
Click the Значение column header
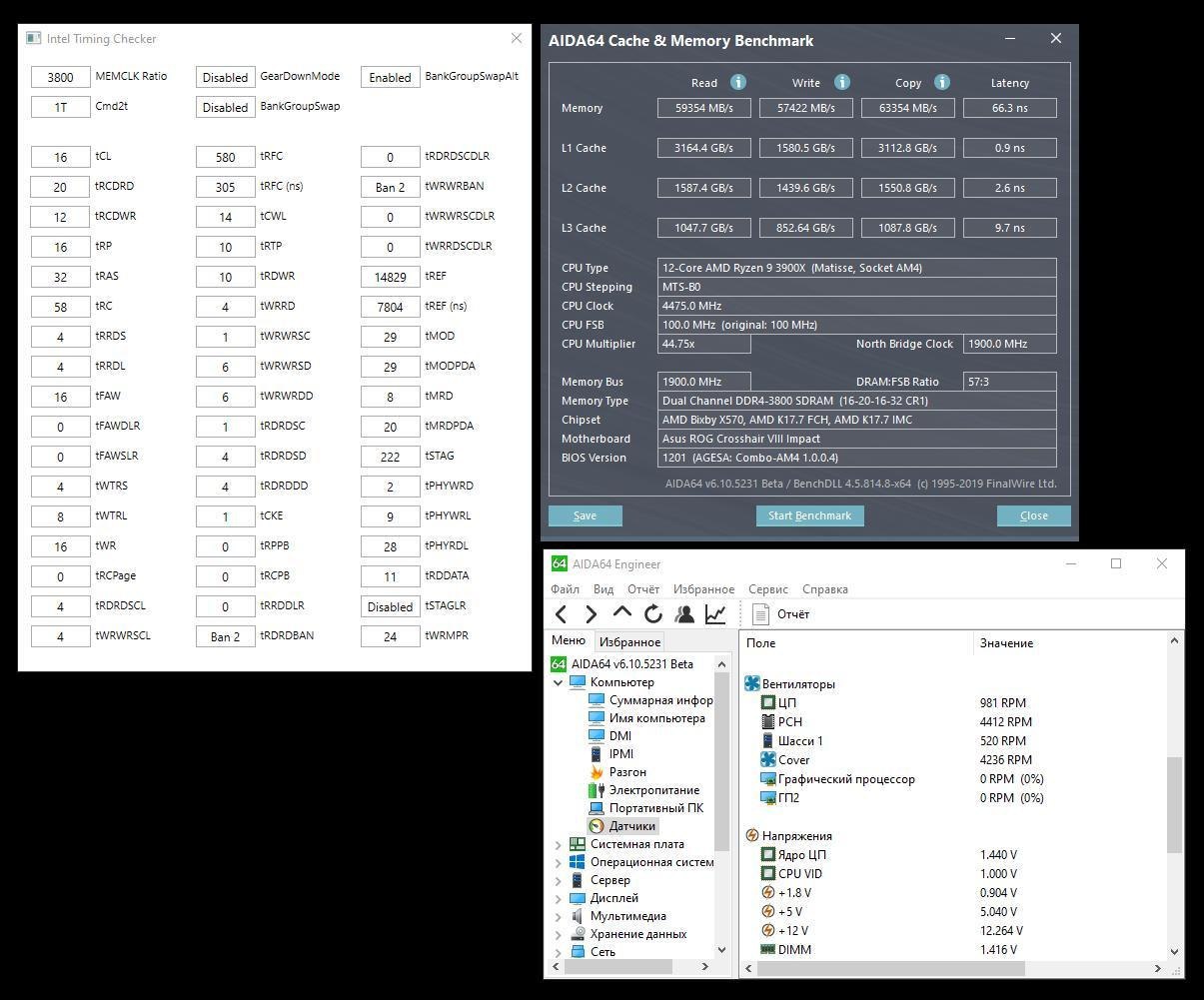click(x=1069, y=643)
